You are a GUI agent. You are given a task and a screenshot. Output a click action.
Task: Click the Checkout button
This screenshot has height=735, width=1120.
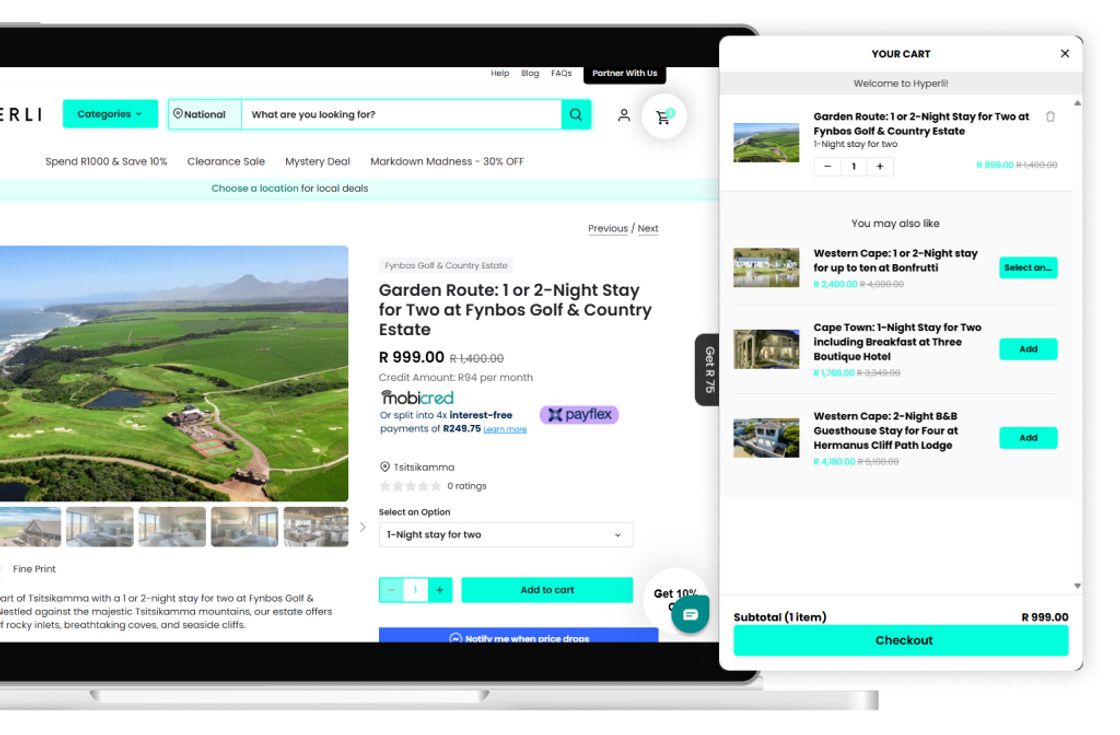point(901,641)
